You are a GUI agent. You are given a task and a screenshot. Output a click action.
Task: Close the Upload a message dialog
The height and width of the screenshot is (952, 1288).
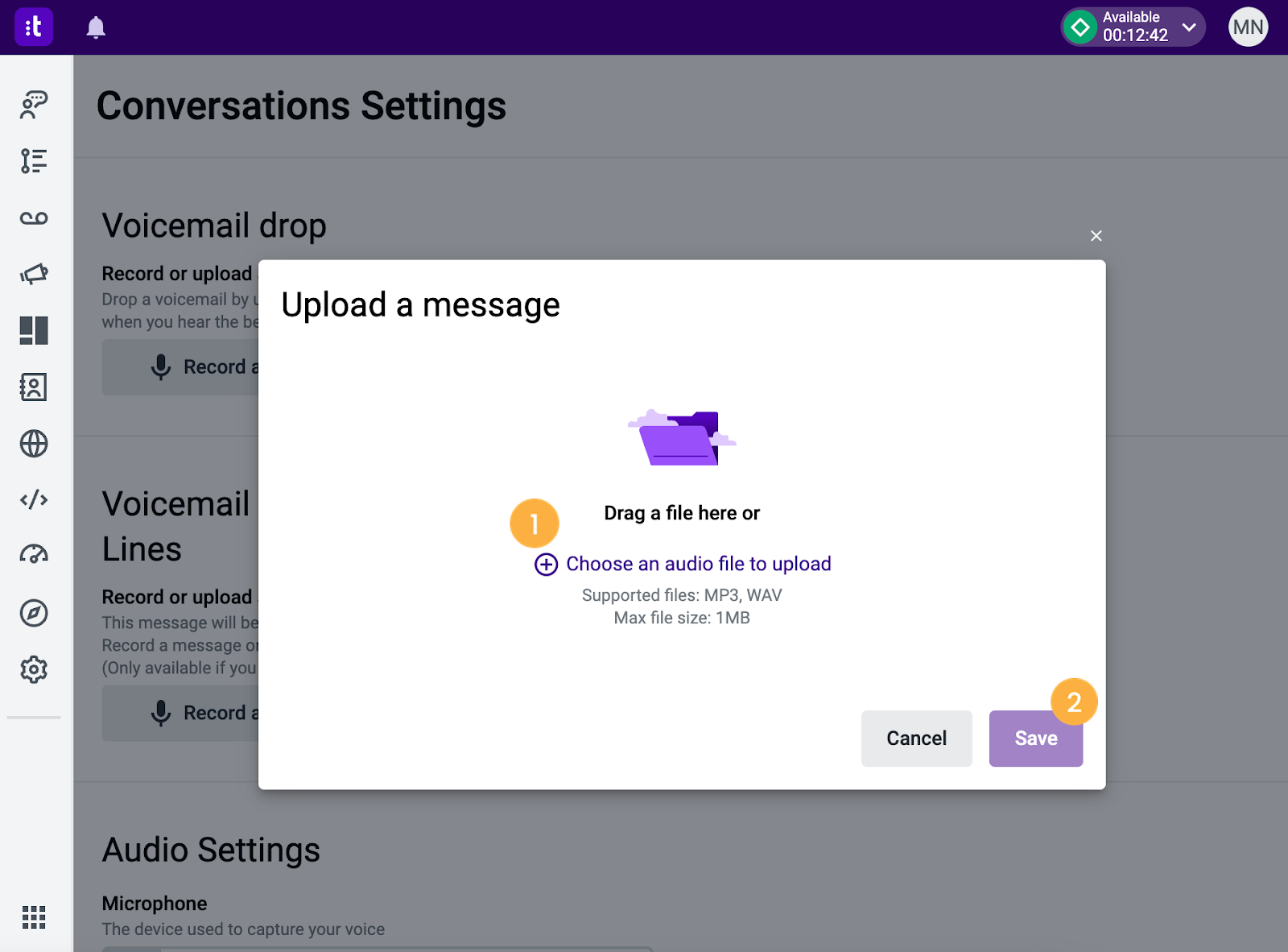click(x=1096, y=236)
